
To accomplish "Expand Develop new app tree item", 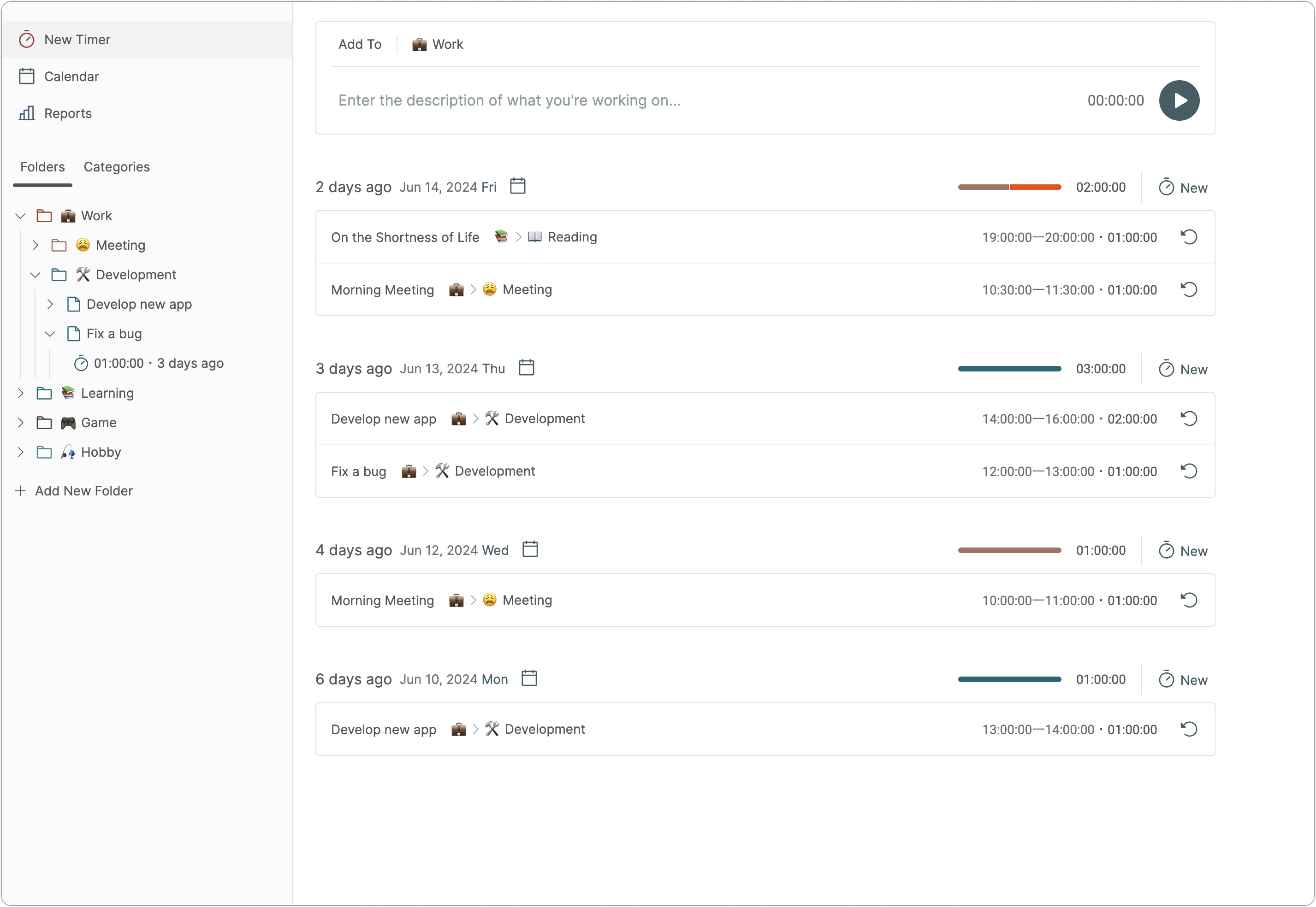I will [50, 305].
